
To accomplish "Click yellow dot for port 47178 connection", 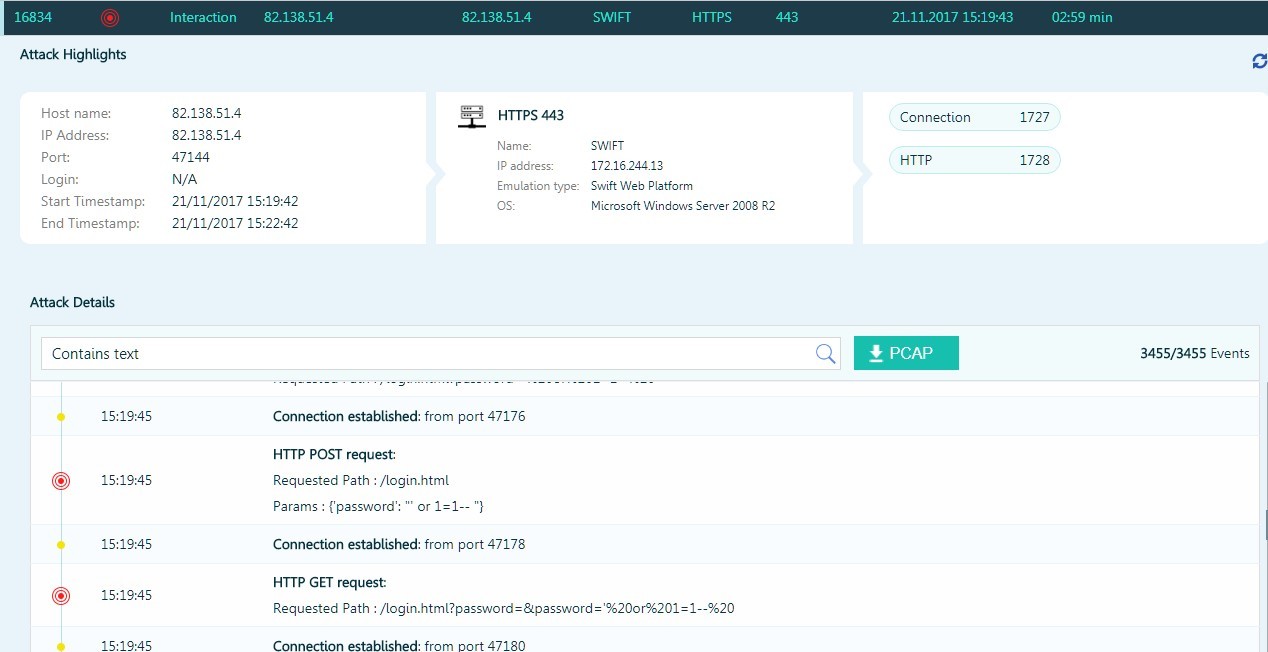I will tap(61, 545).
